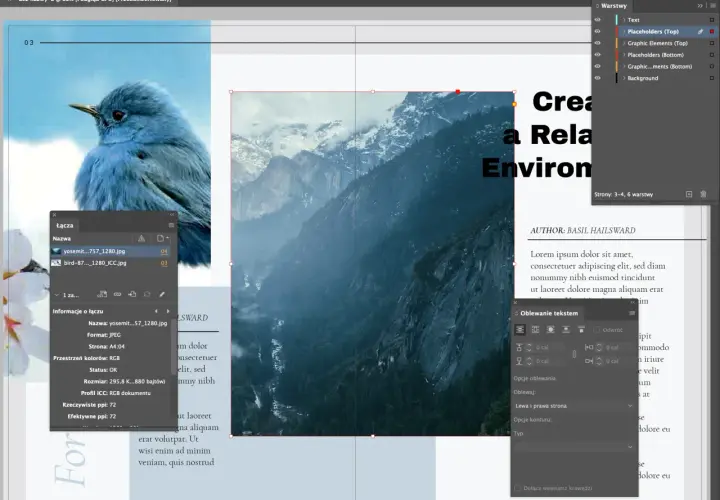The height and width of the screenshot is (500, 720).
Task: Show previous link info arrow
Action: tap(156, 311)
